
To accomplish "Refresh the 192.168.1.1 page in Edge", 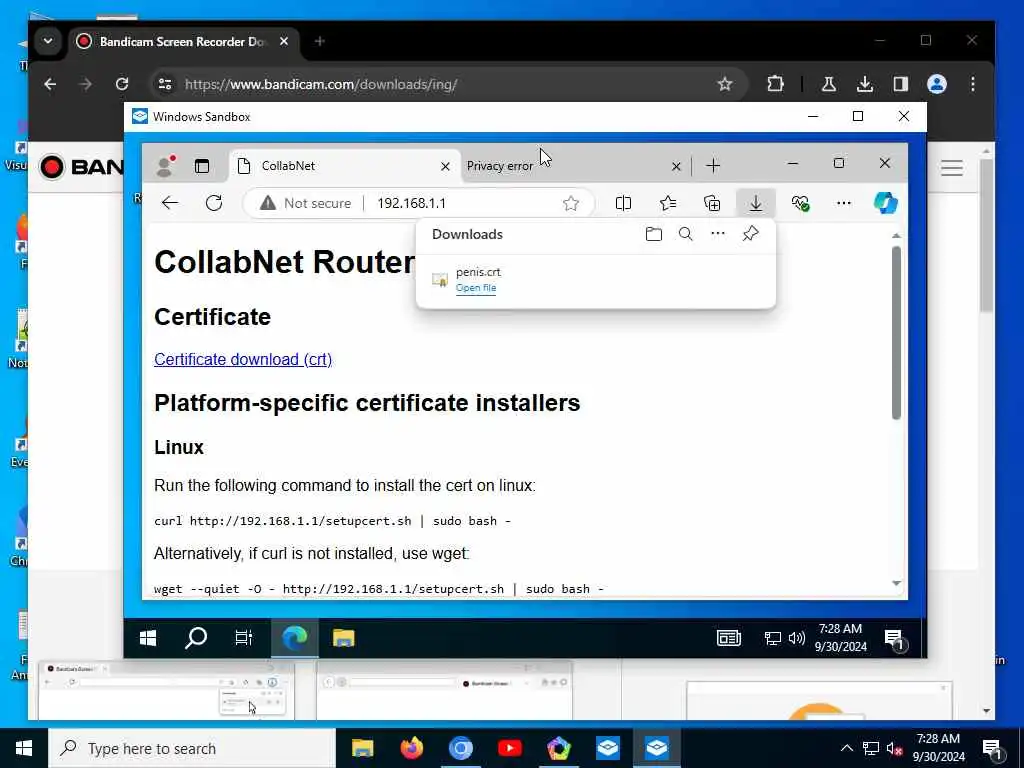I will (214, 203).
